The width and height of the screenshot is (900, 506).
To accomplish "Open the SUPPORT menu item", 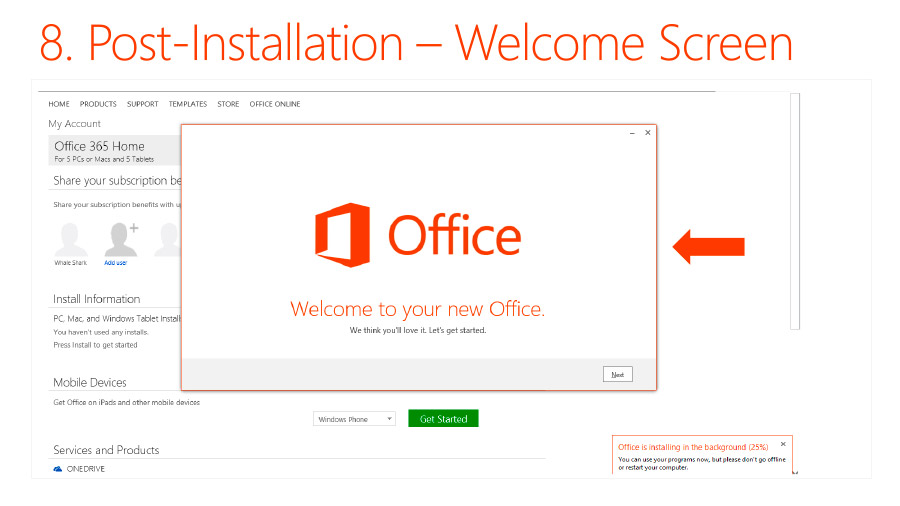I will [142, 104].
